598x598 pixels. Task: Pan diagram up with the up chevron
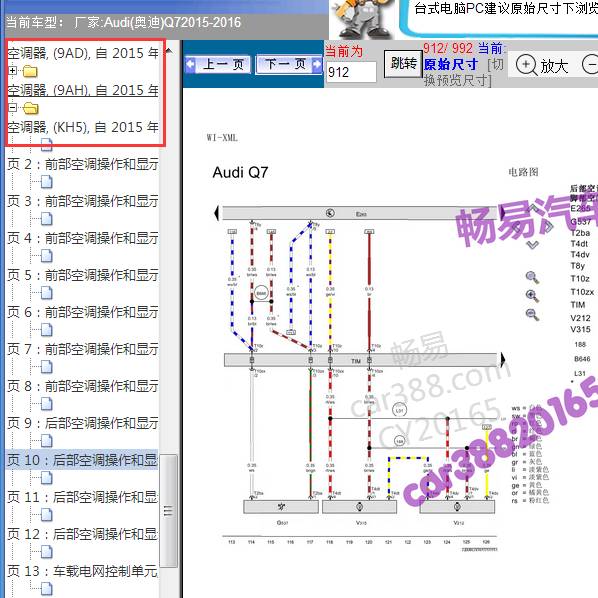click(x=532, y=209)
